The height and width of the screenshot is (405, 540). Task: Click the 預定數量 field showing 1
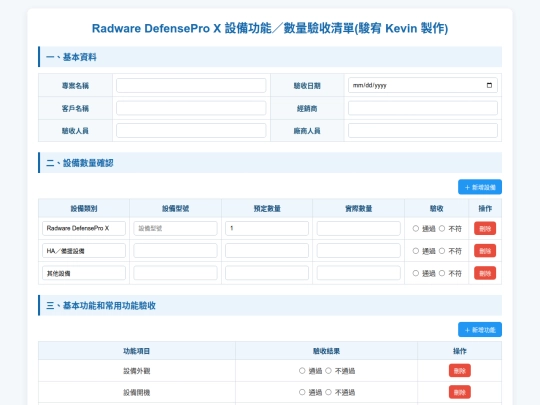(267, 228)
